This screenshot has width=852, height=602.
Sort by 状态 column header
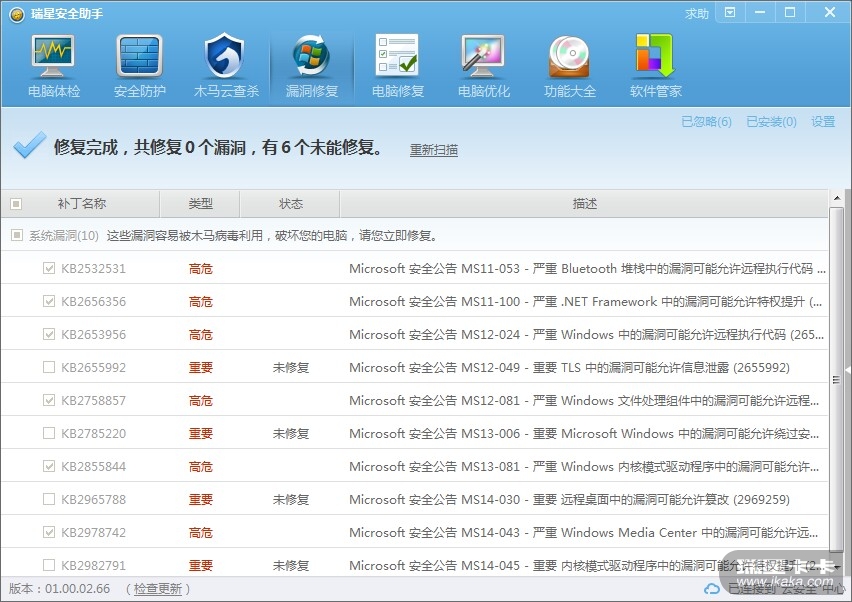[x=290, y=204]
